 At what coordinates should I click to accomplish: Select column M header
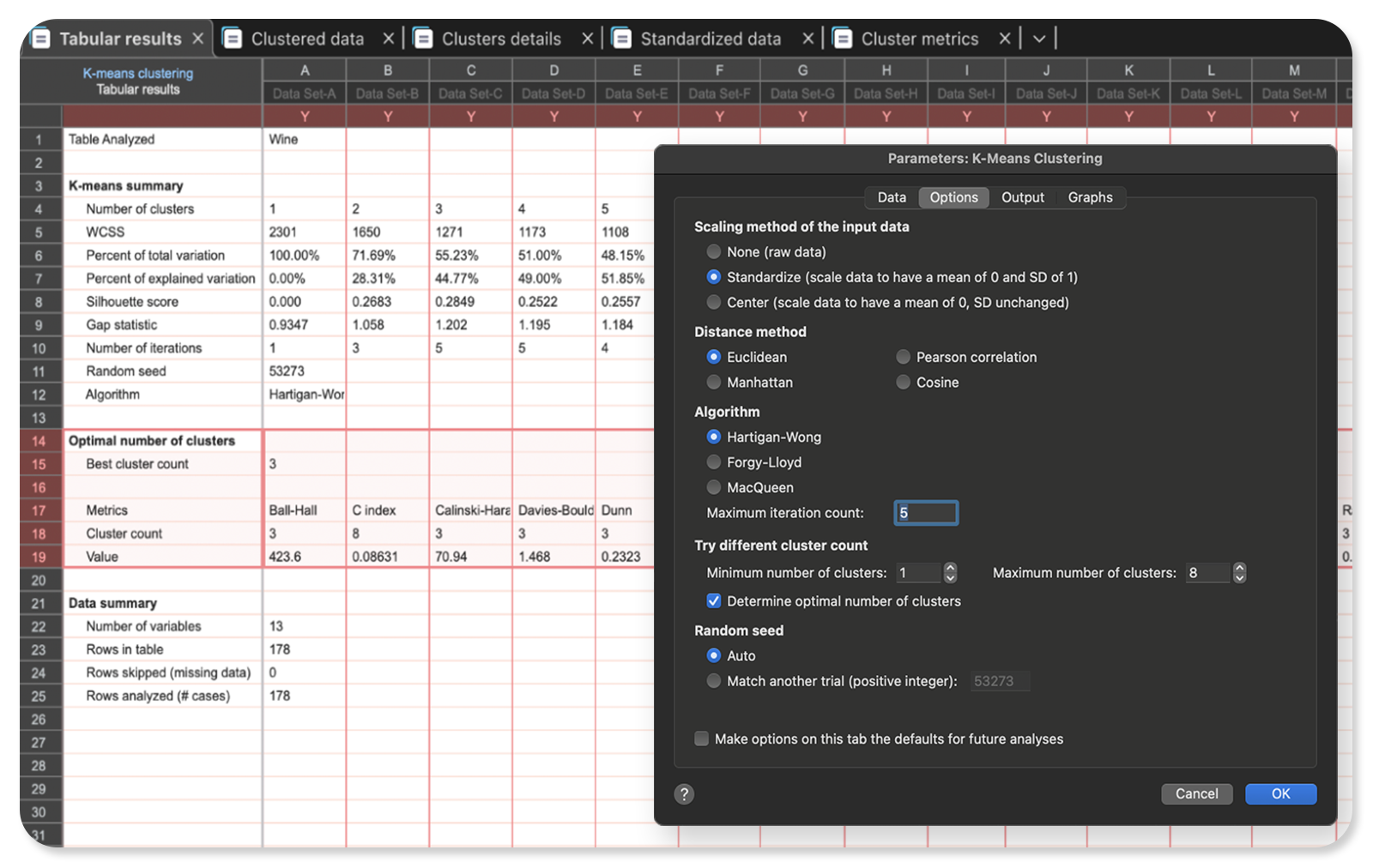[1294, 70]
